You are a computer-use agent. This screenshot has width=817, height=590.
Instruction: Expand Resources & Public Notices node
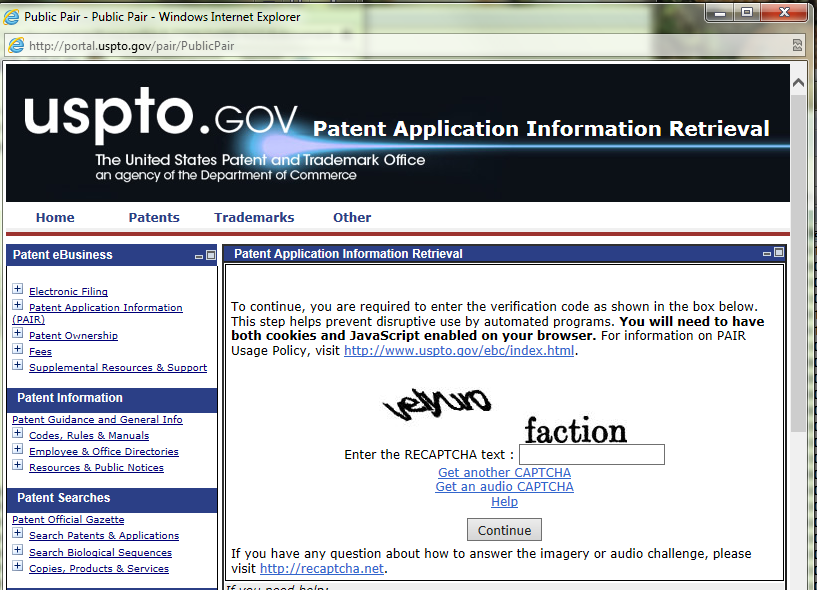18,465
